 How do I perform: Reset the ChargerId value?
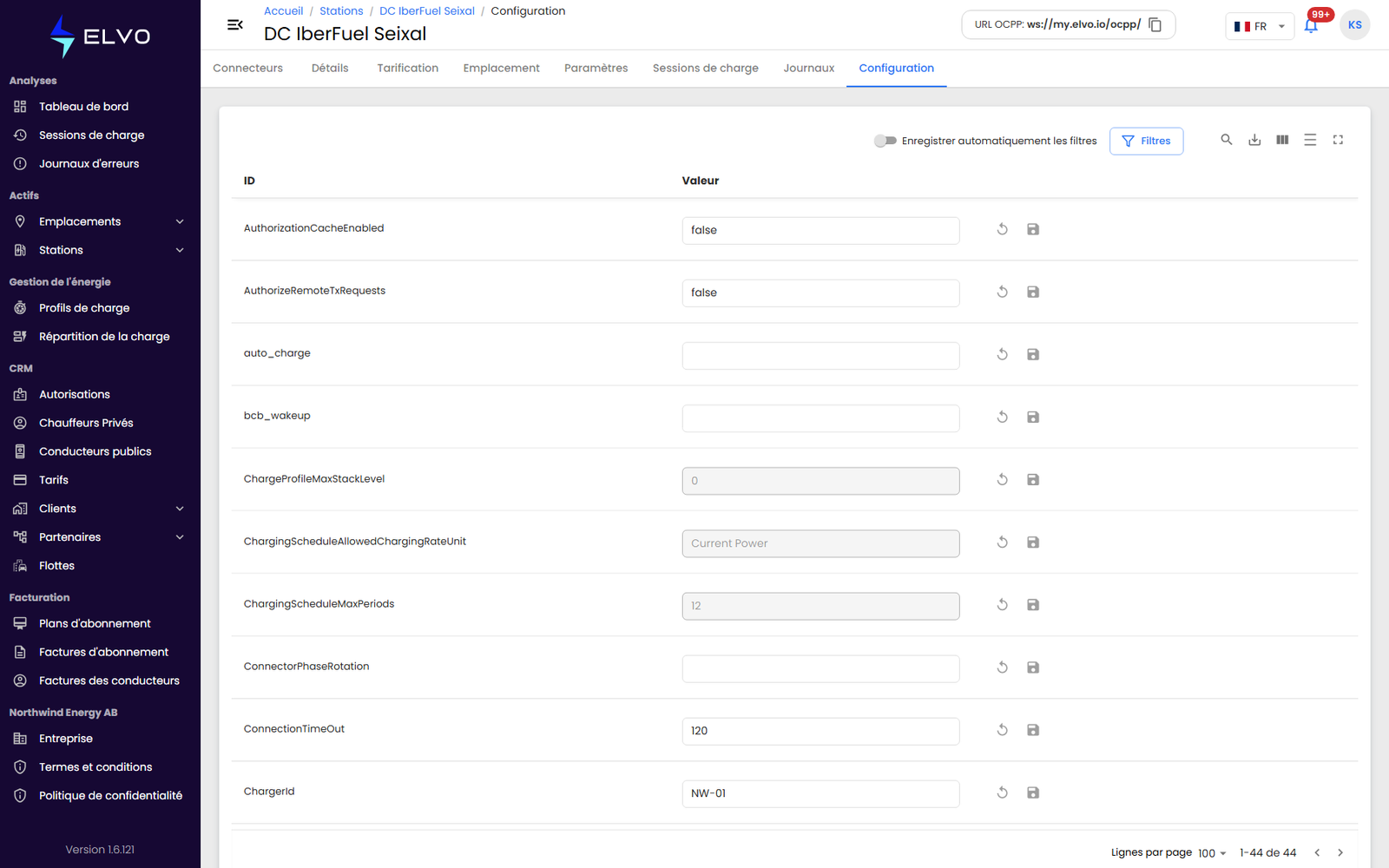(x=1002, y=792)
